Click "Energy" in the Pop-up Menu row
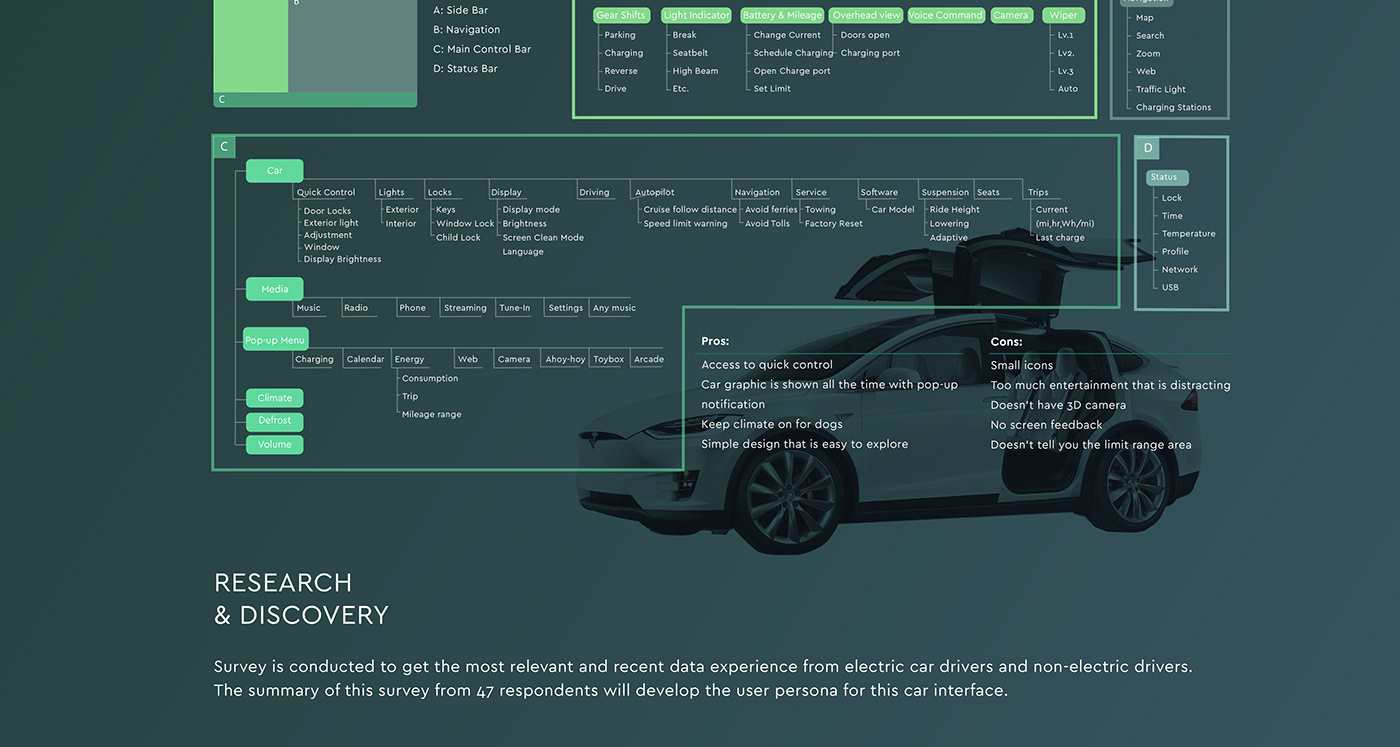1400x747 pixels. (409, 359)
